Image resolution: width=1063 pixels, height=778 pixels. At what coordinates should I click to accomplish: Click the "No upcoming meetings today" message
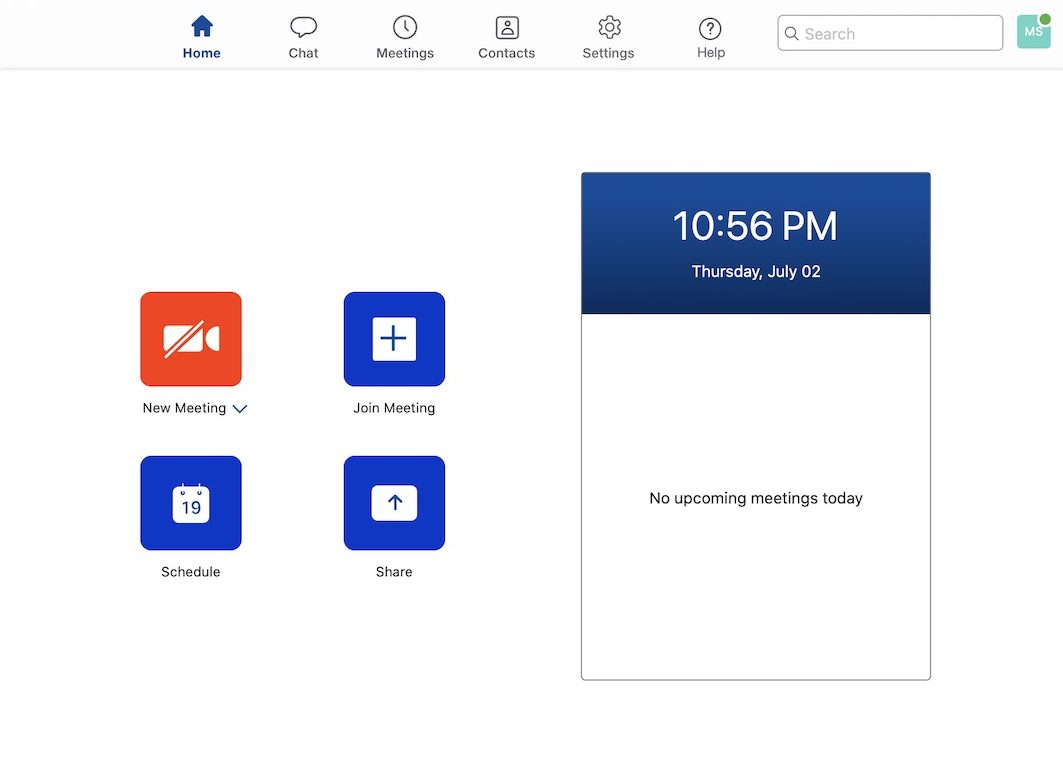[755, 498]
